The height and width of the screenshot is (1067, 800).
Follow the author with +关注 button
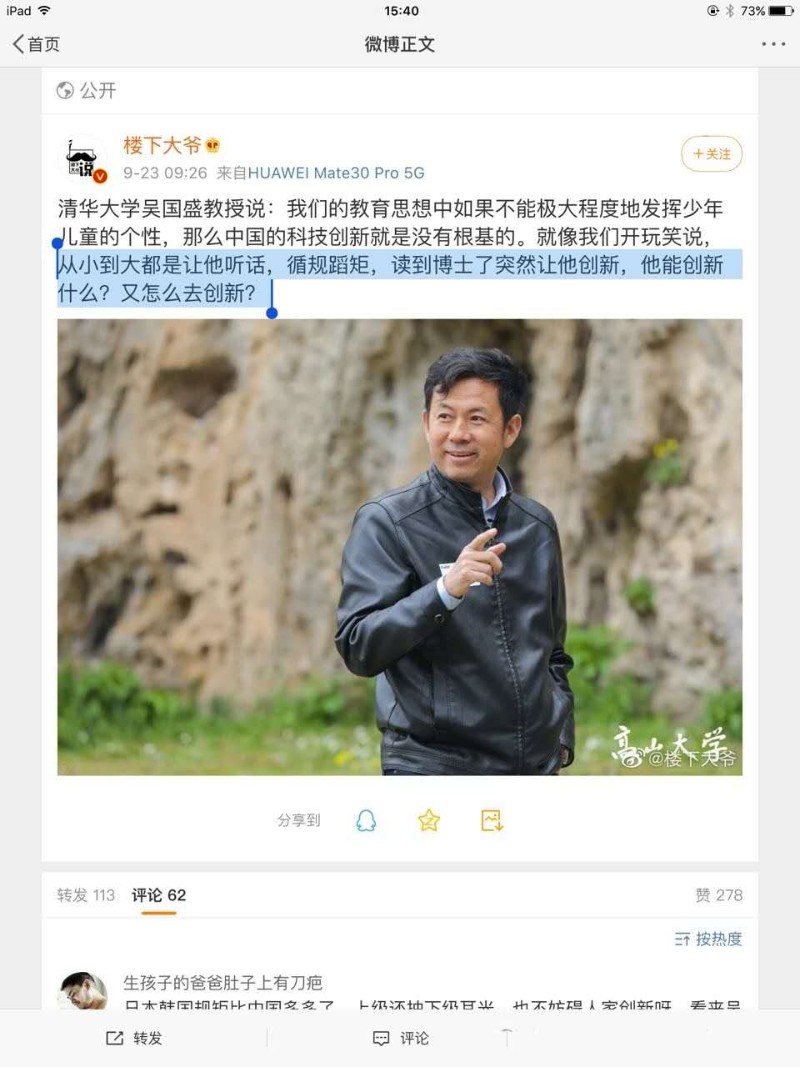pos(712,154)
